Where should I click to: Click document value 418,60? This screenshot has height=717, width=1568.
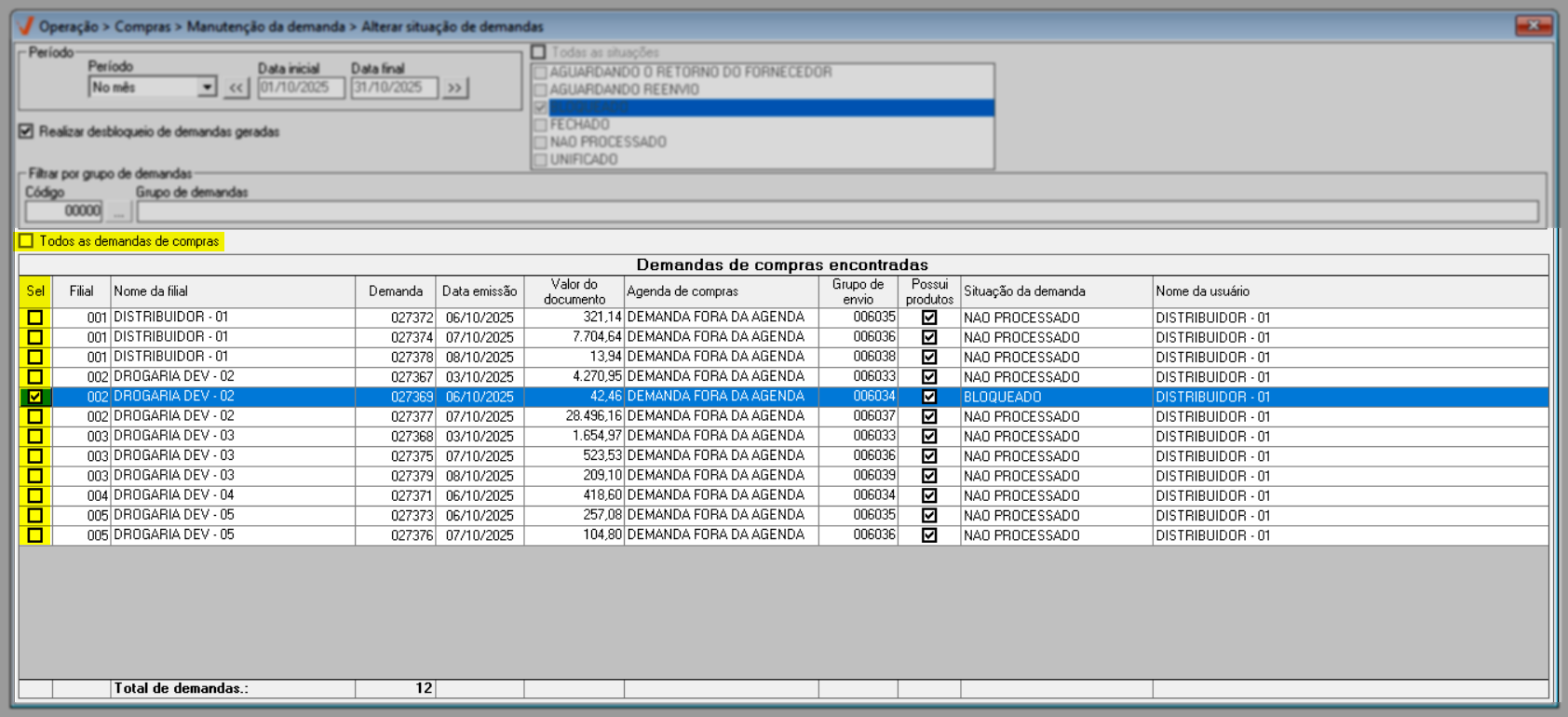(574, 495)
